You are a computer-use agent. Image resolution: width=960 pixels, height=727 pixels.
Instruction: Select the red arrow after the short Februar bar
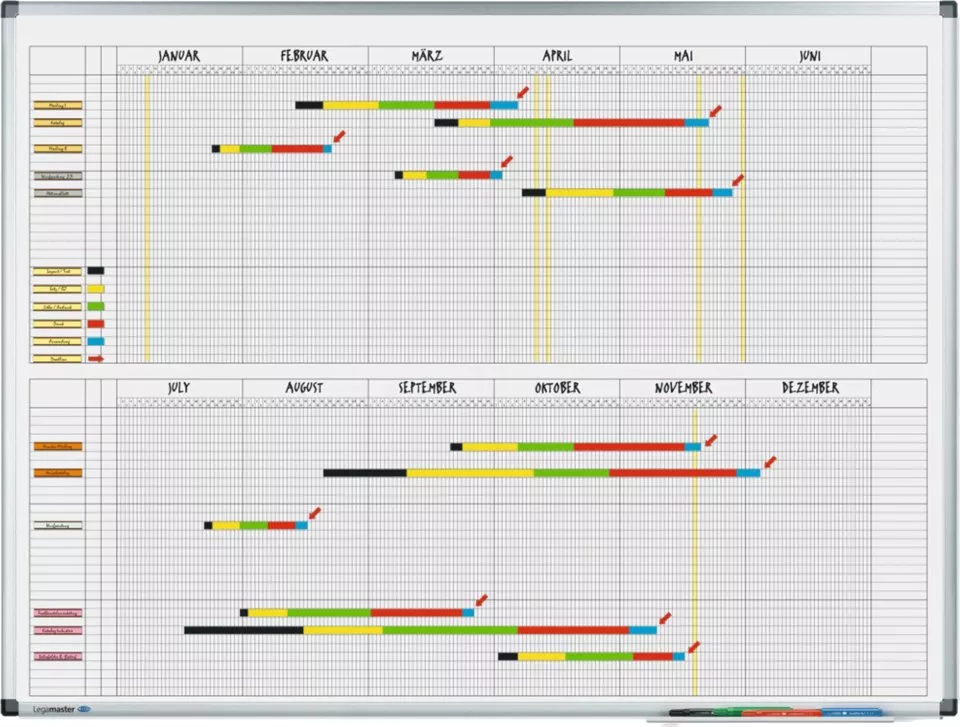tap(339, 136)
